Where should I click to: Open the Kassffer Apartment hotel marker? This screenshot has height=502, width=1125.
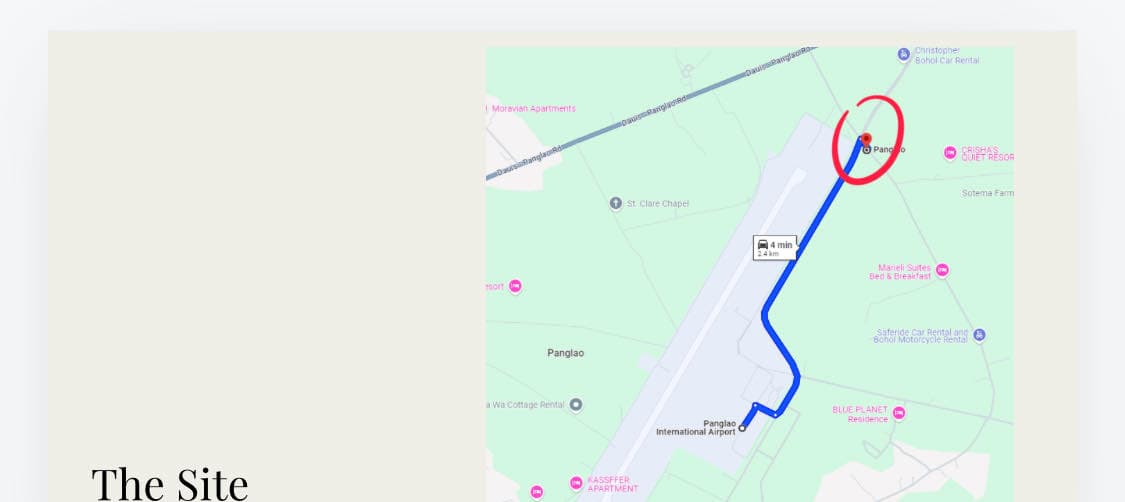point(576,483)
